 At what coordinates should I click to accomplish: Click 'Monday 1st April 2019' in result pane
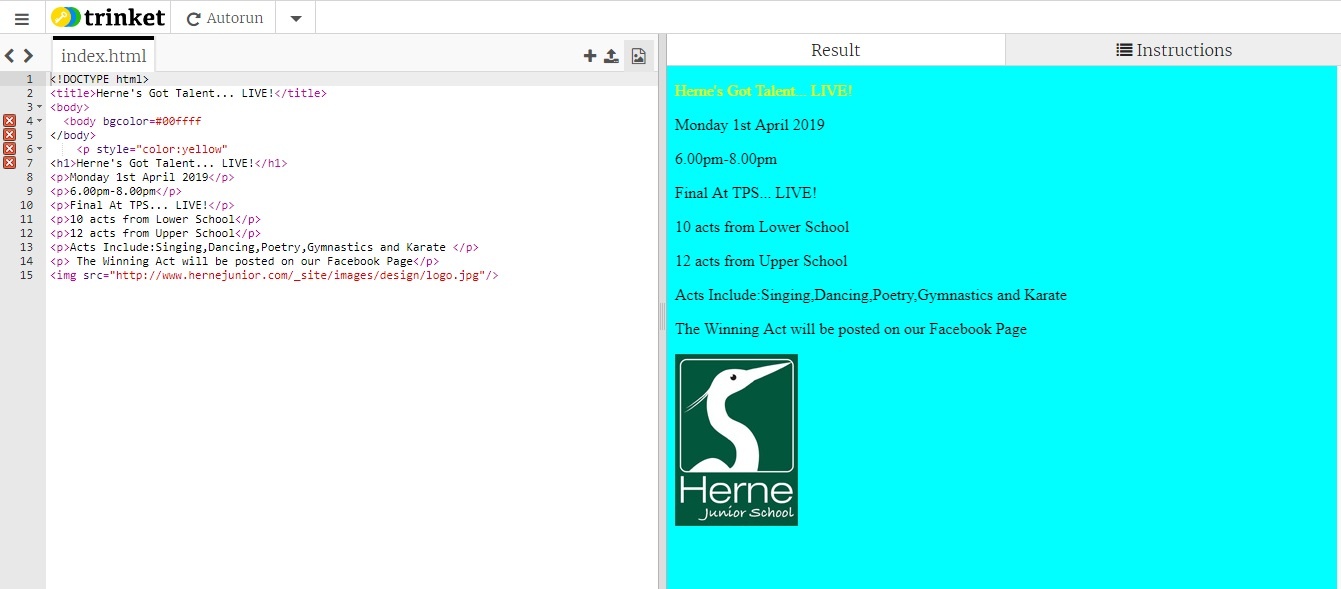(750, 125)
